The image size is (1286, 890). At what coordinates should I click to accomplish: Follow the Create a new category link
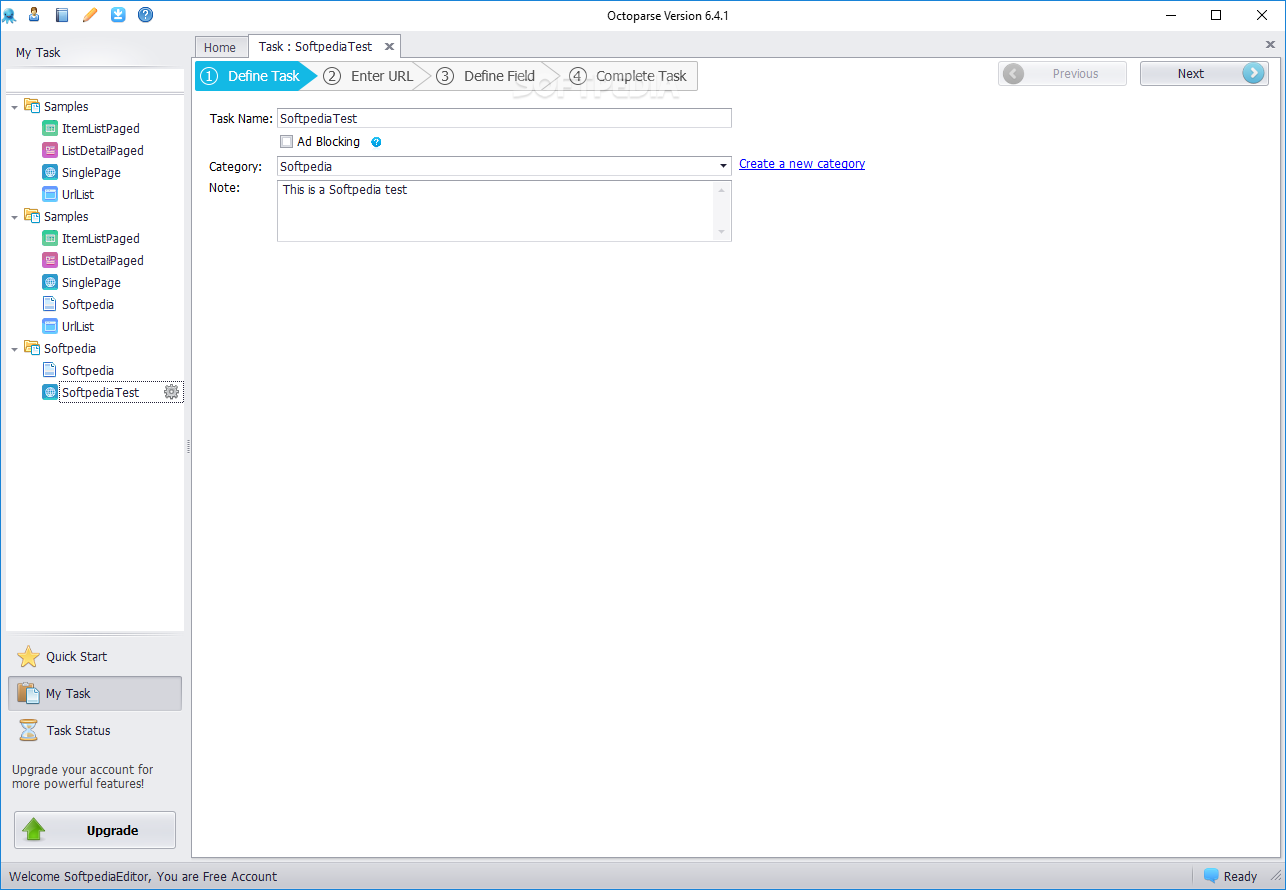tap(802, 164)
